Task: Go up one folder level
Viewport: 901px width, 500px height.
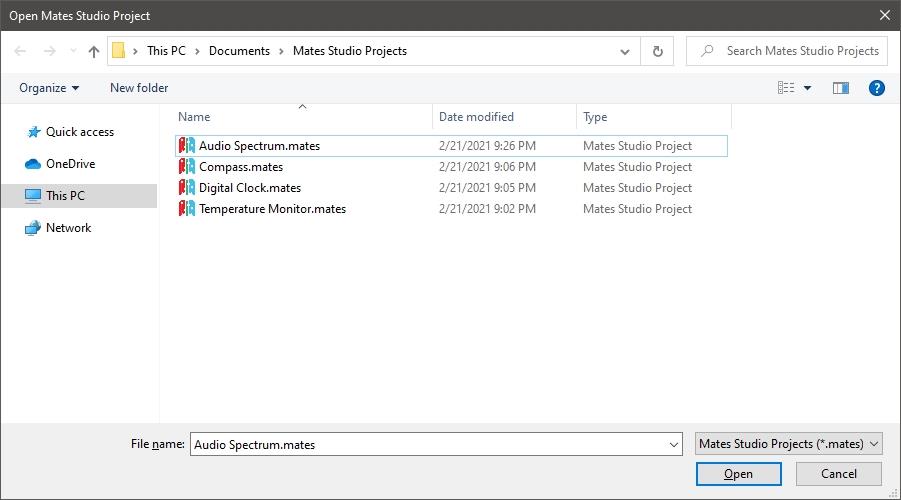Action: pyautogui.click(x=94, y=51)
